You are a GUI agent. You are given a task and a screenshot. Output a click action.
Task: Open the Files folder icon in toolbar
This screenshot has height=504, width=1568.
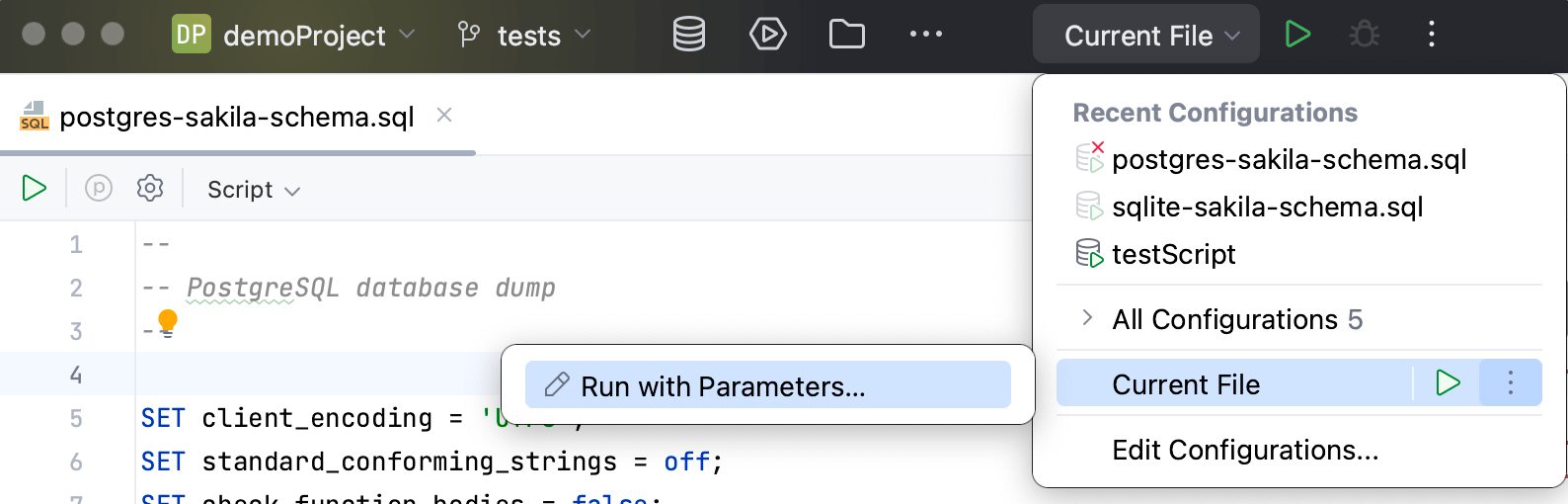pos(846,35)
